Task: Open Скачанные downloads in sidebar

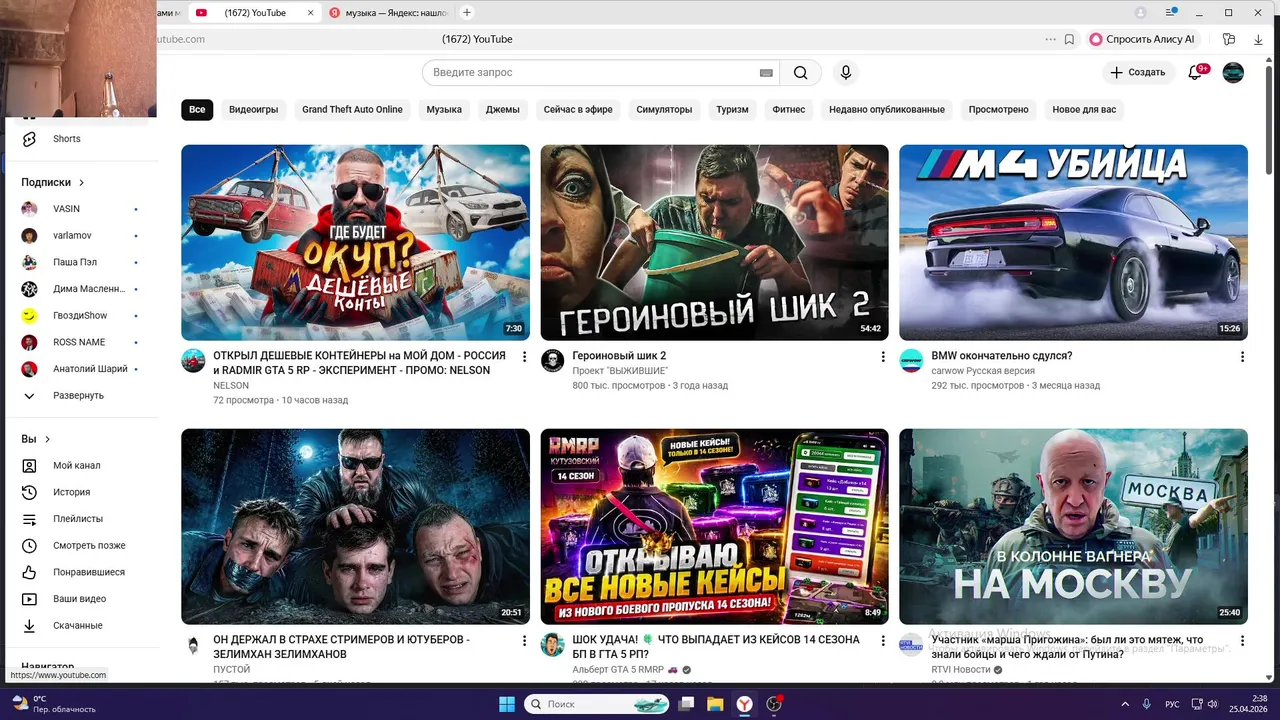Action: (x=80, y=626)
